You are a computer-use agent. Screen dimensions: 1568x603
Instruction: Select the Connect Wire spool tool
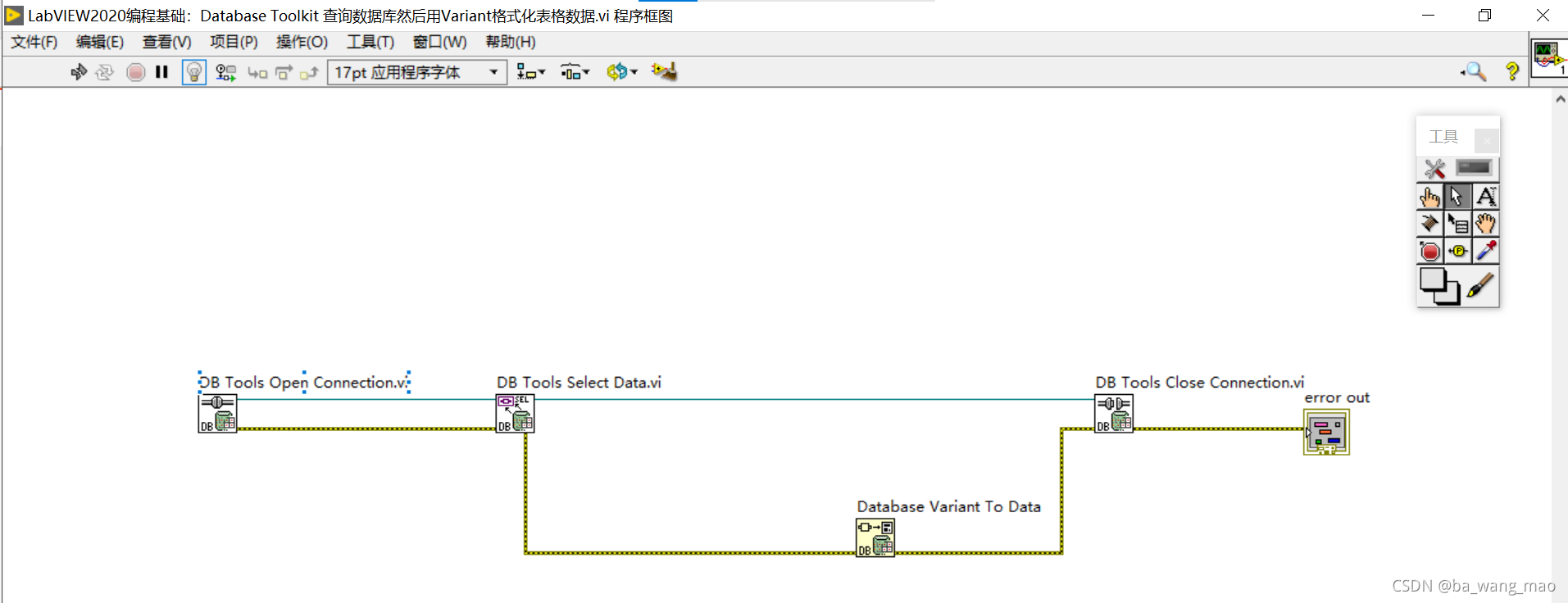1430,224
